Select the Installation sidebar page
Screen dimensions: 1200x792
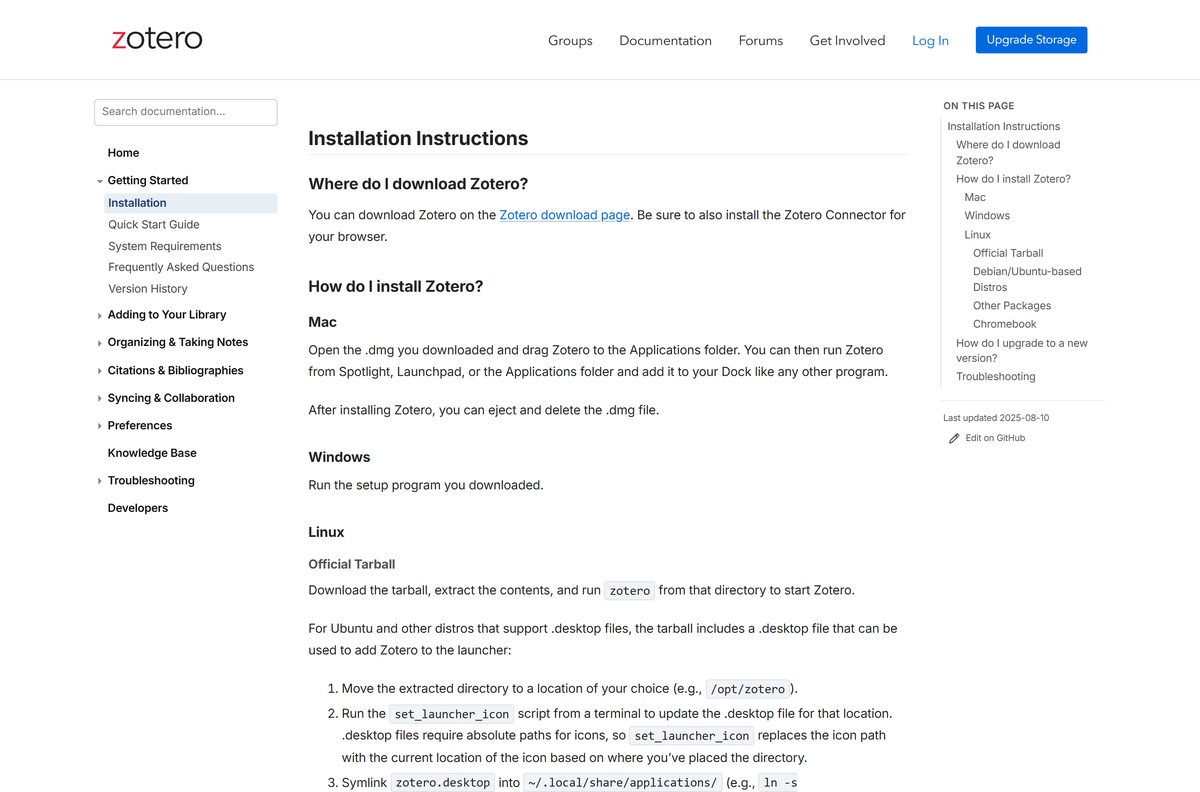[x=190, y=203]
